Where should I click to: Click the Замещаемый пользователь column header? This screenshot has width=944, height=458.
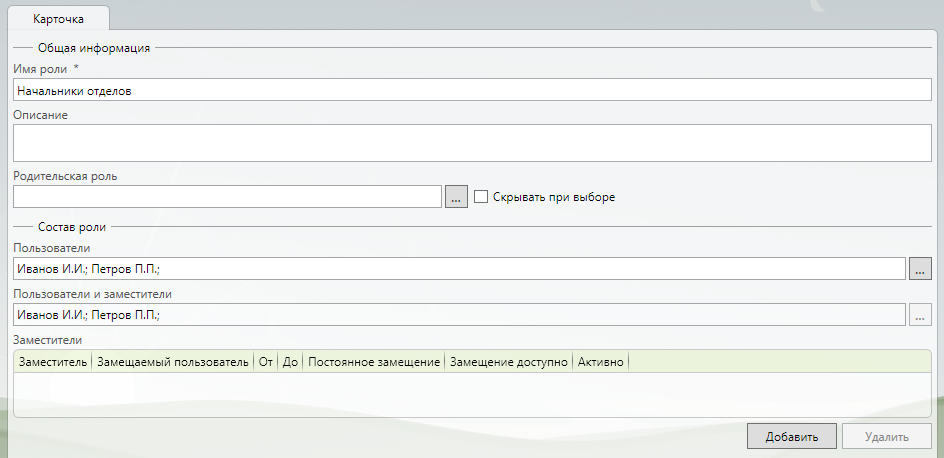pyautogui.click(x=172, y=361)
